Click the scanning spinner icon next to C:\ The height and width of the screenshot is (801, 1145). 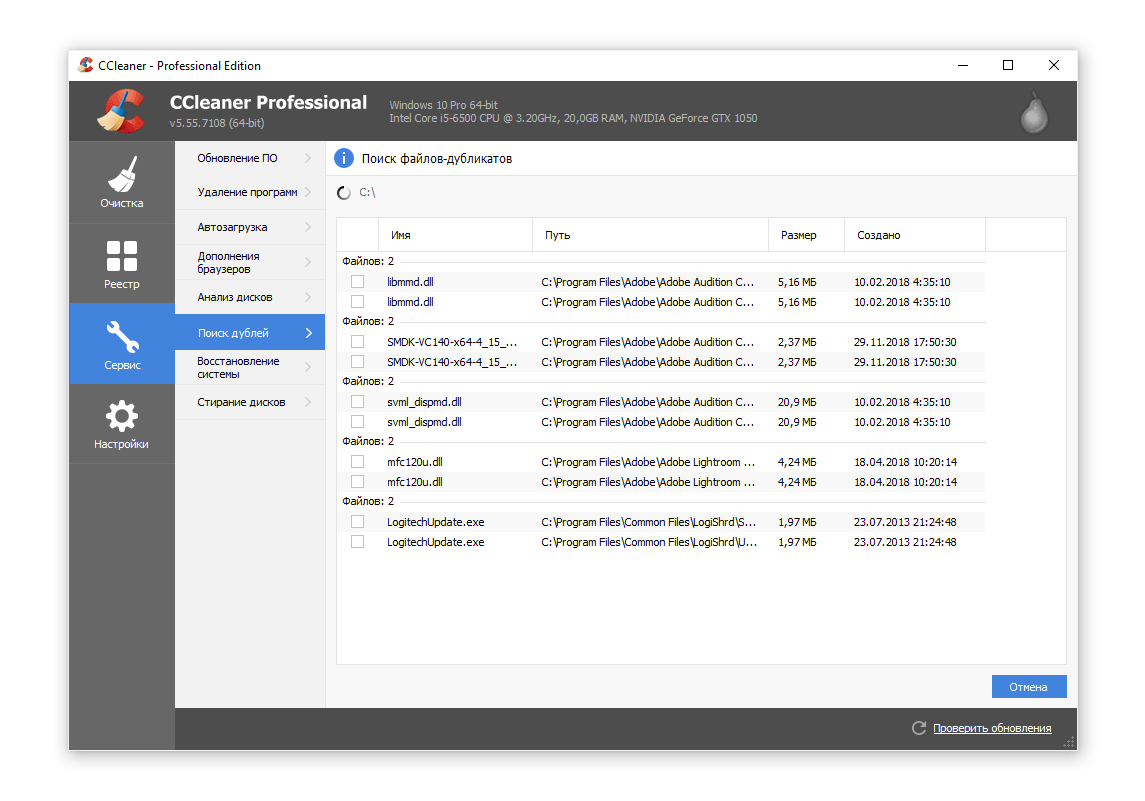click(x=344, y=193)
